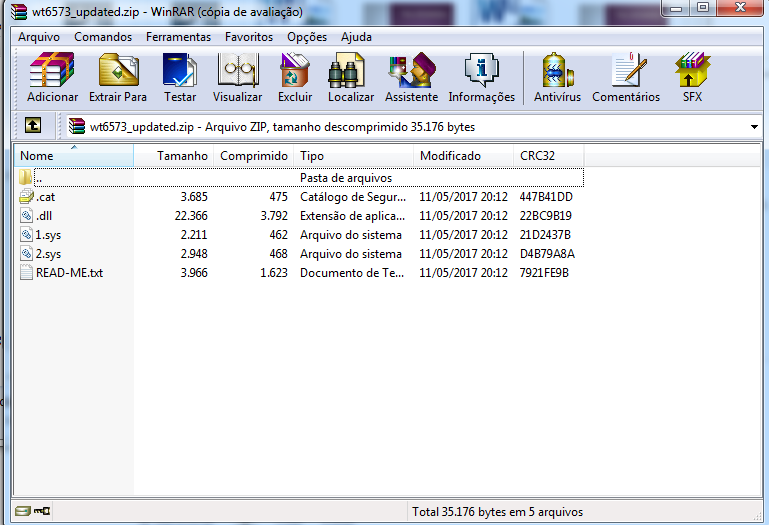The image size is (769, 525).
Task: Click the key password icon in status bar
Action: pos(42,511)
